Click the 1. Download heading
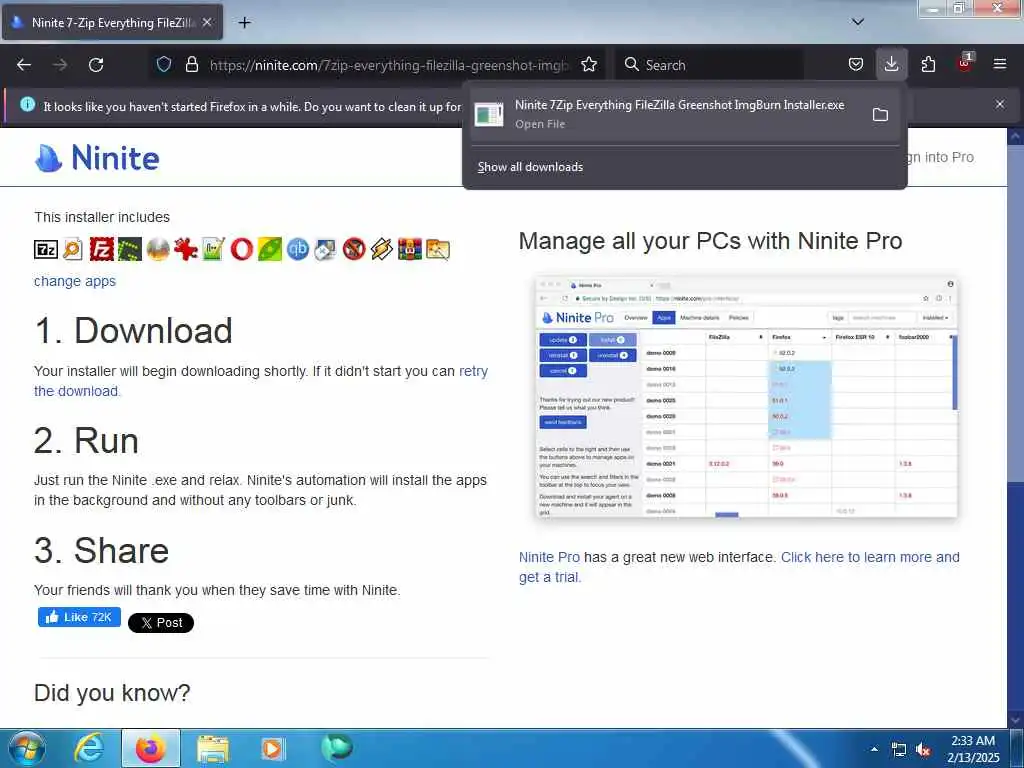1024x768 pixels. 133,330
